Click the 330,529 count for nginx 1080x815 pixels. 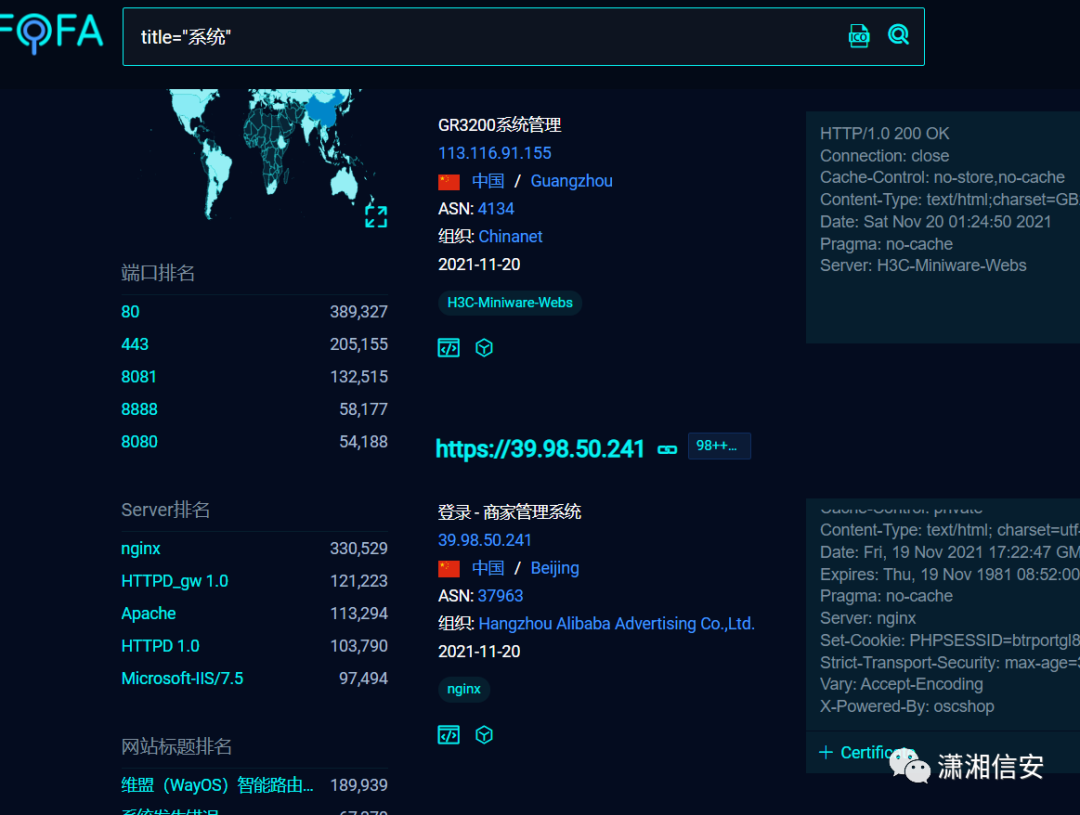(359, 549)
